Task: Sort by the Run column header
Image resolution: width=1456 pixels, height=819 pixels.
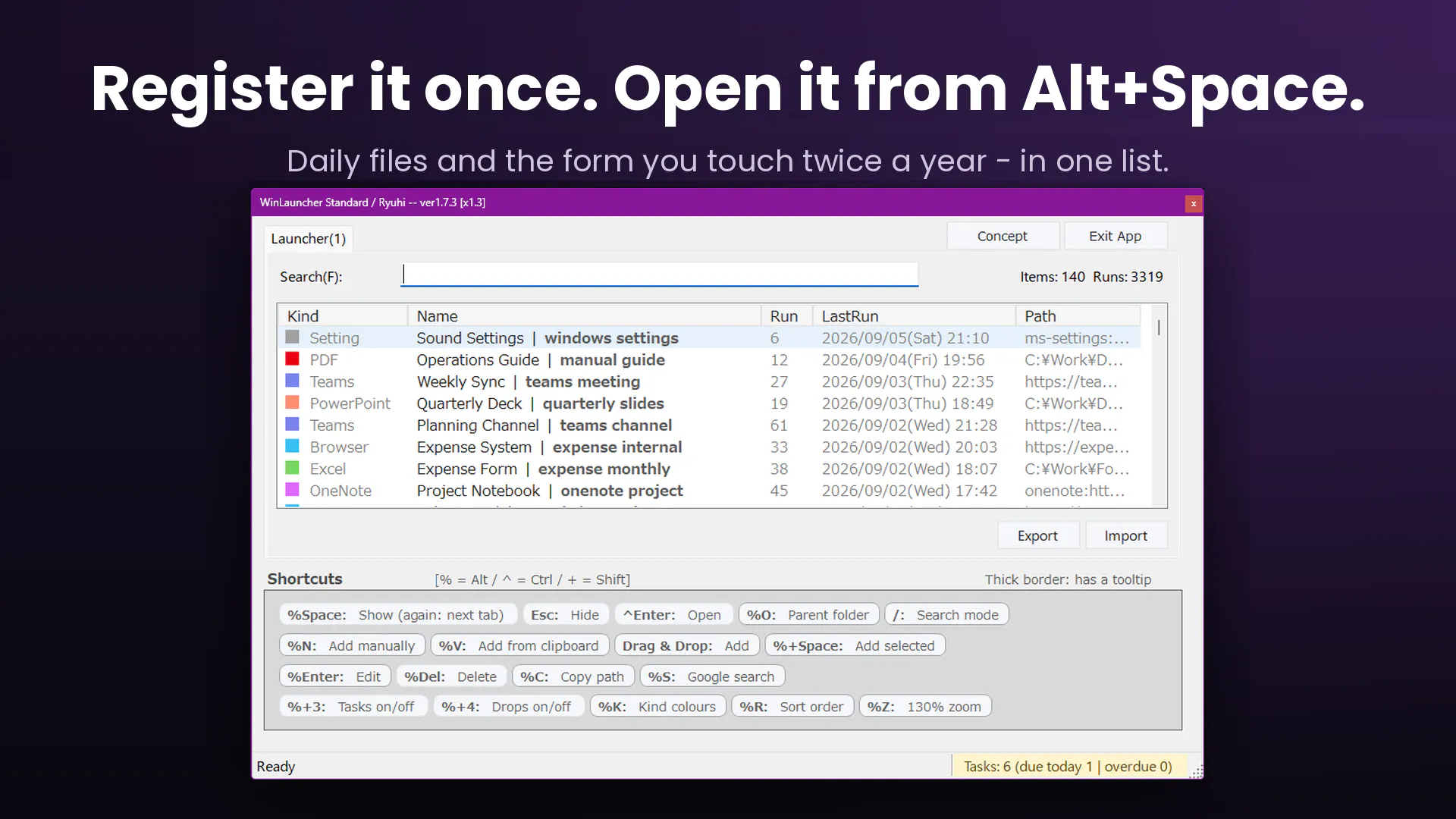Action: 786,315
